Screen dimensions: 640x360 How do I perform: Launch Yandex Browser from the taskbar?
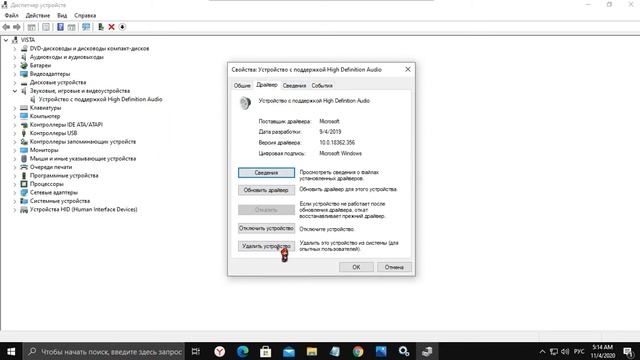point(220,351)
